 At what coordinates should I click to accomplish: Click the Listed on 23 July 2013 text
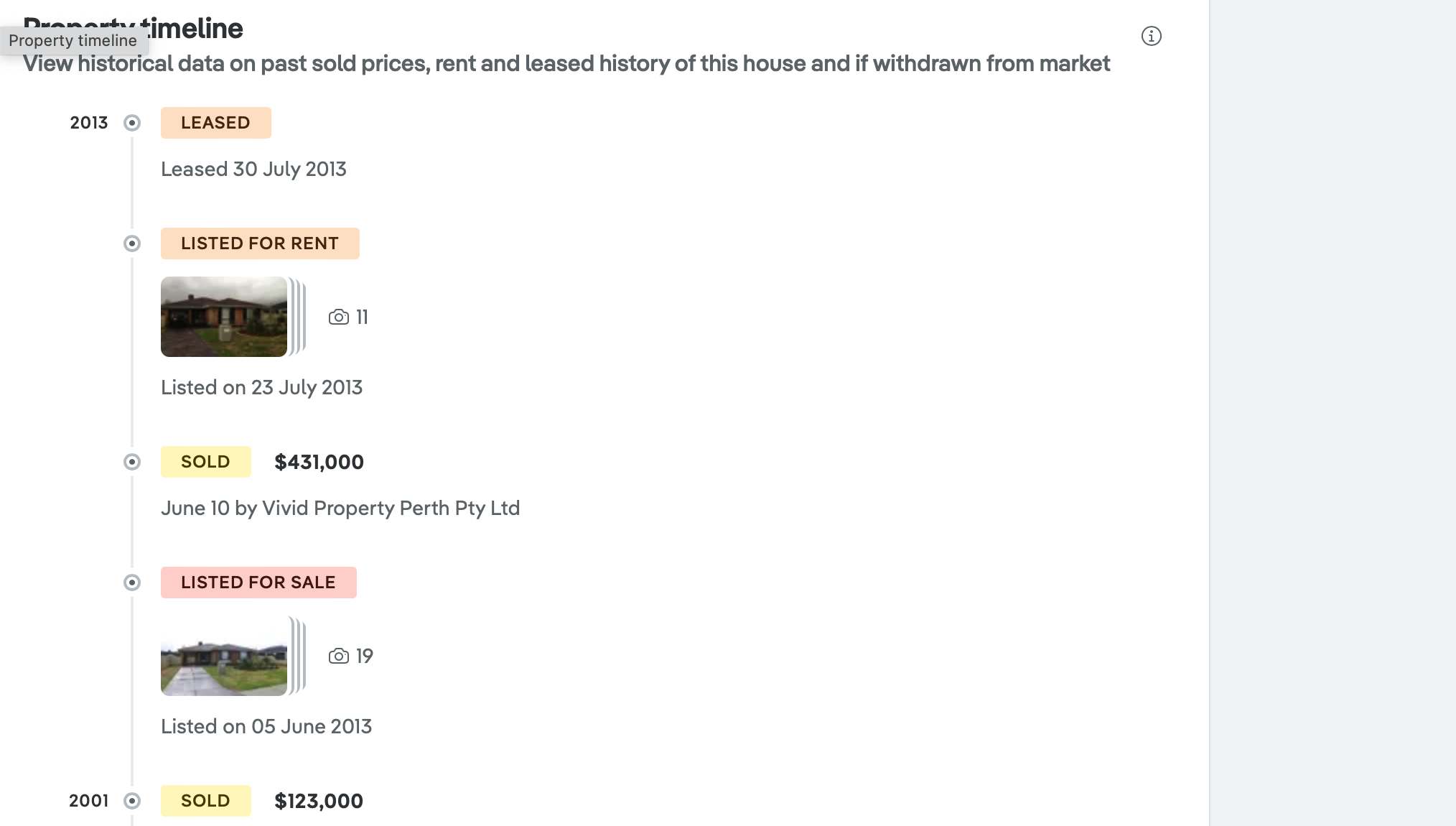coord(262,388)
